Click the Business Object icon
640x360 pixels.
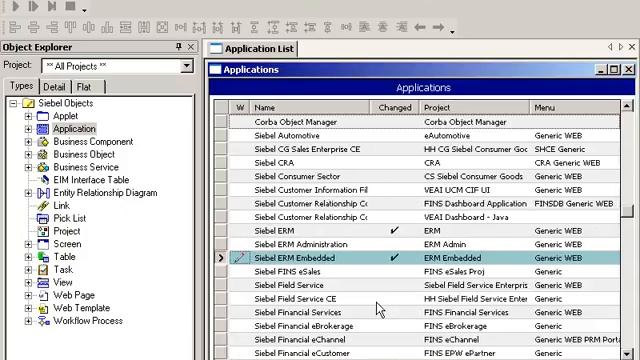tap(43, 155)
